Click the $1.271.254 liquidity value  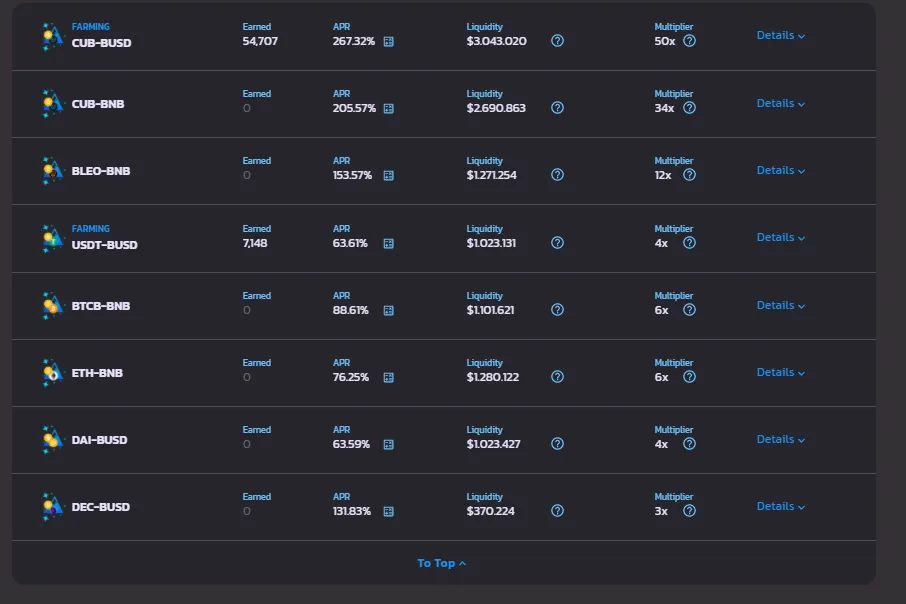tap(492, 176)
